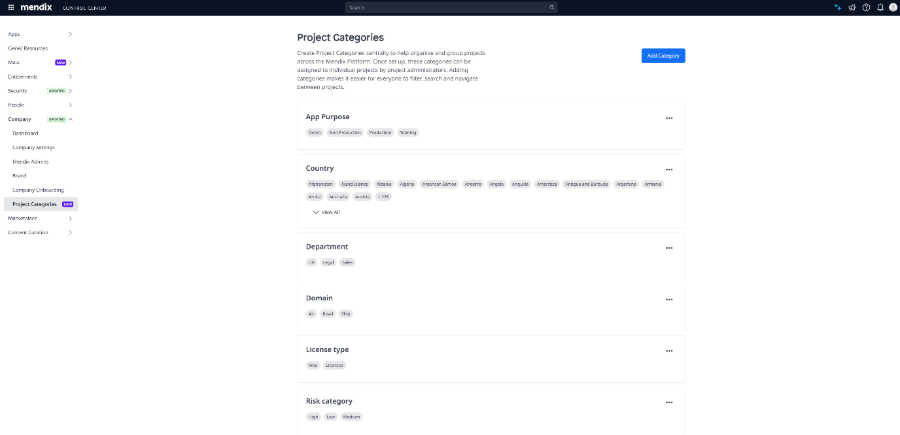Expand the Apps sidebar section
Viewport: 900px width, 435px height.
(70, 34)
